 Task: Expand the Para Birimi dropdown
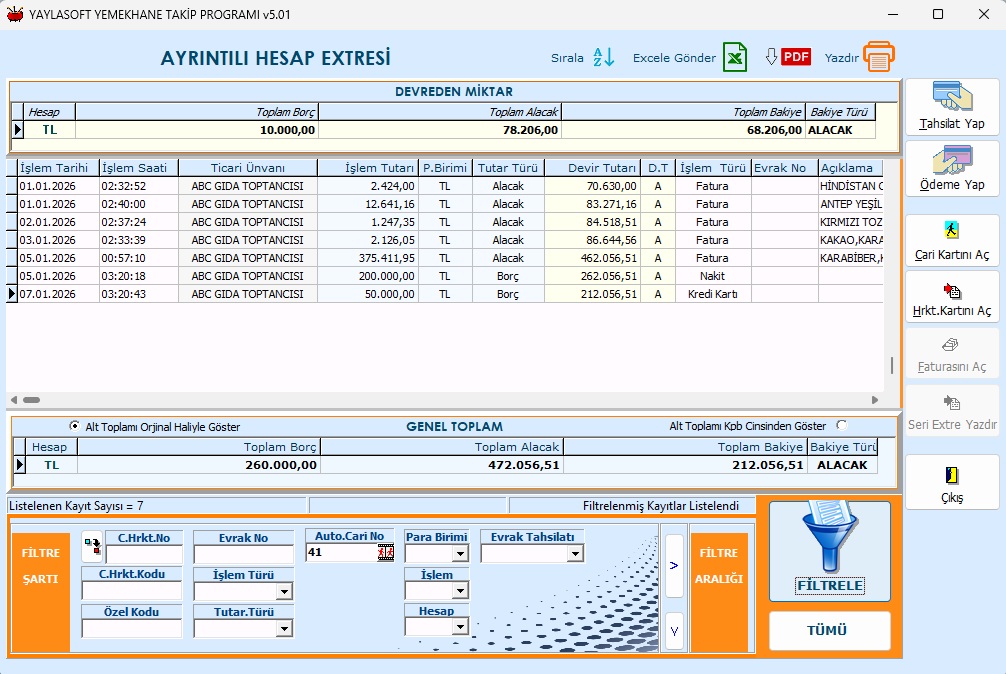click(x=460, y=554)
